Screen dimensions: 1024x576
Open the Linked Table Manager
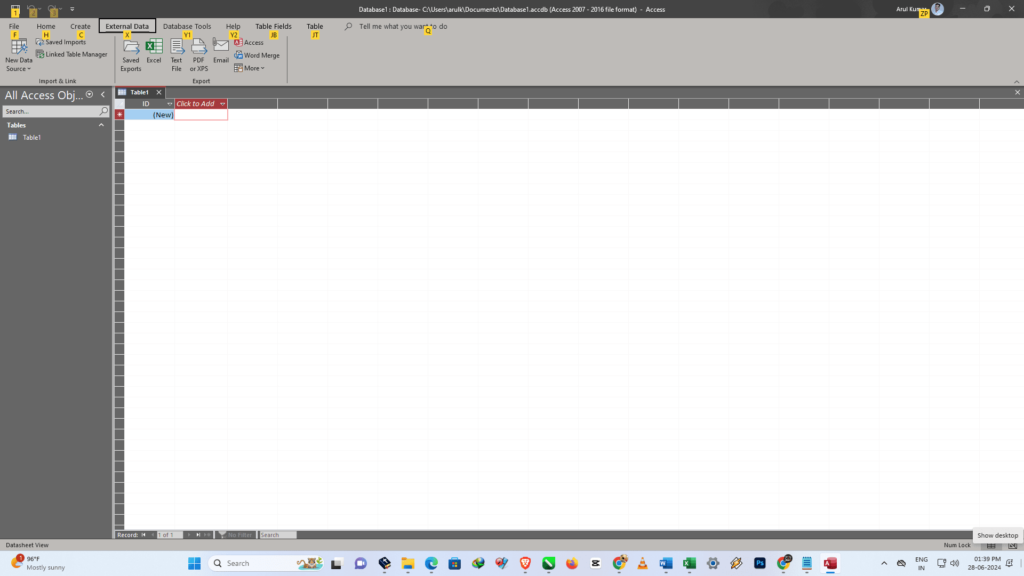[x=71, y=54]
